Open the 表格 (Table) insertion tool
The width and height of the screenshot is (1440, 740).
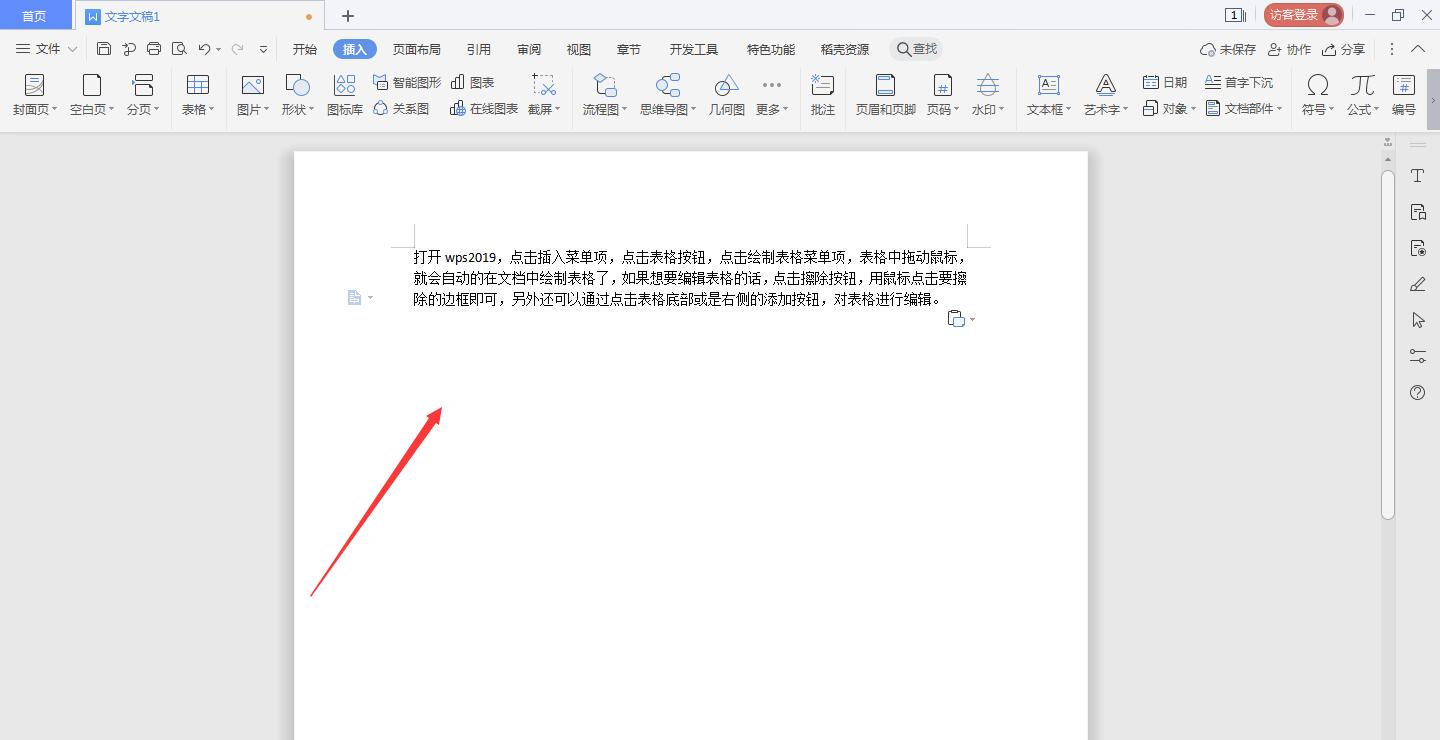[196, 95]
